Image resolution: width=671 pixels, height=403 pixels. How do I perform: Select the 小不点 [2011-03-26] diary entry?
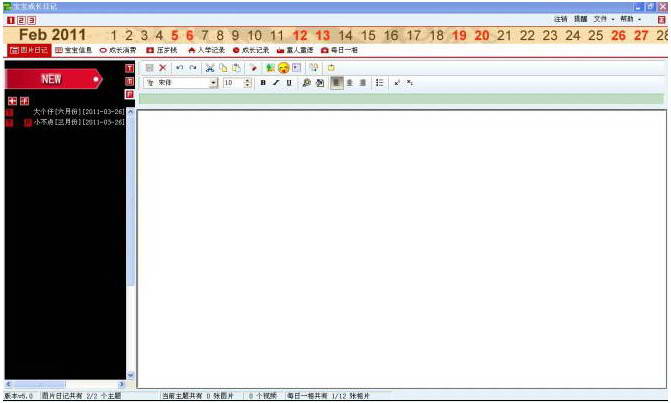(x=79, y=122)
